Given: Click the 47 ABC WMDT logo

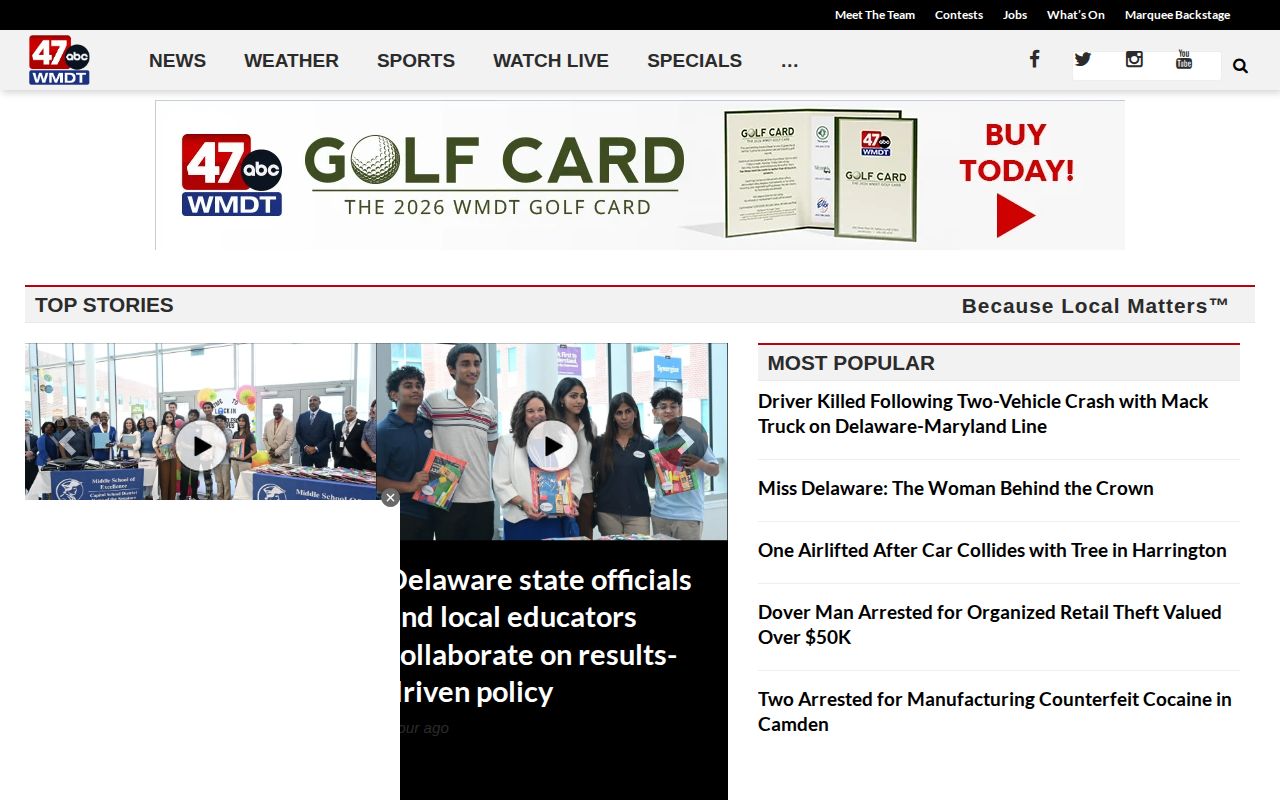Looking at the screenshot, I should click(x=59, y=60).
